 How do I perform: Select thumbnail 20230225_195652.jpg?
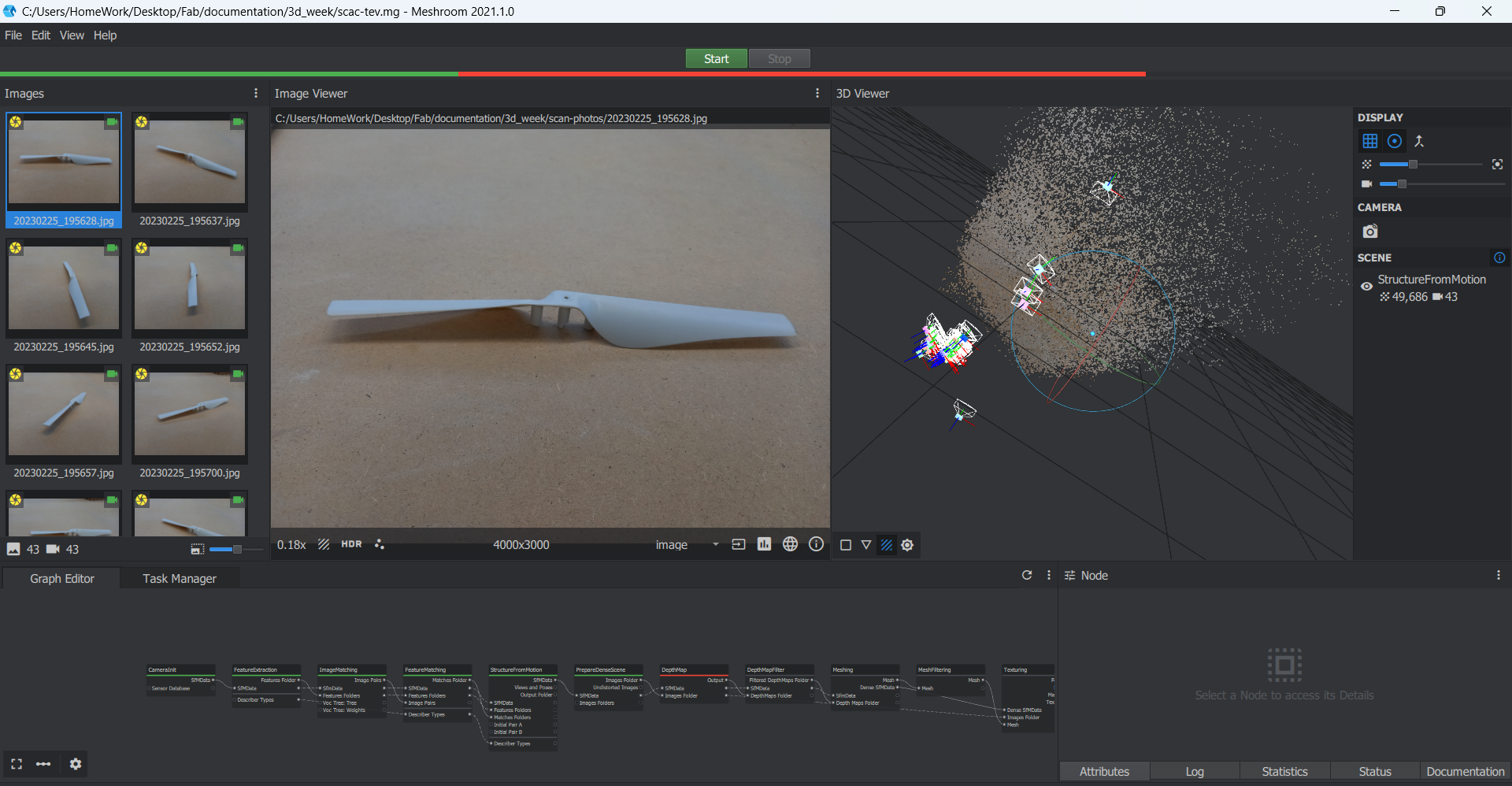pos(190,296)
